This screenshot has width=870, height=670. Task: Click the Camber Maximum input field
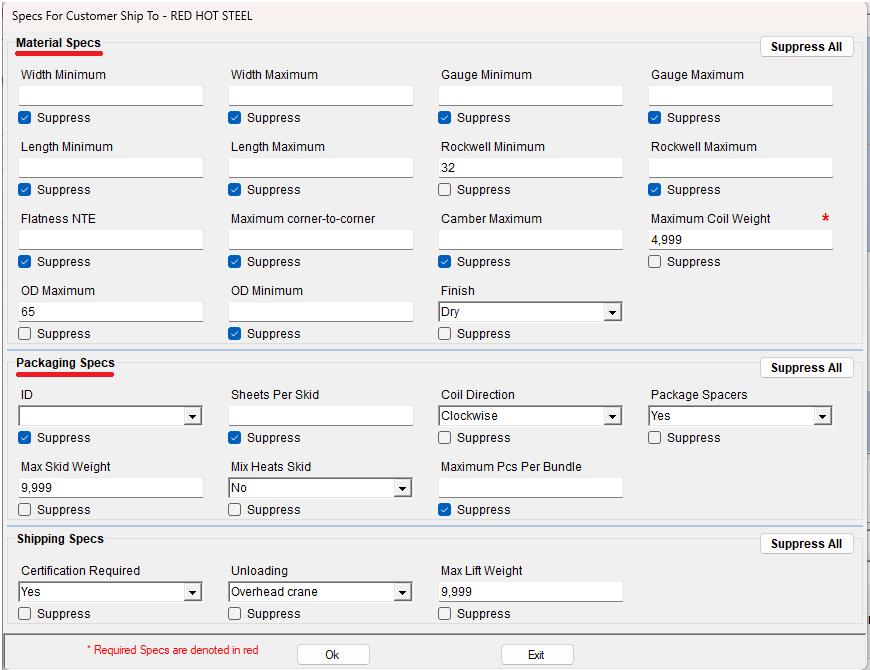click(x=531, y=240)
